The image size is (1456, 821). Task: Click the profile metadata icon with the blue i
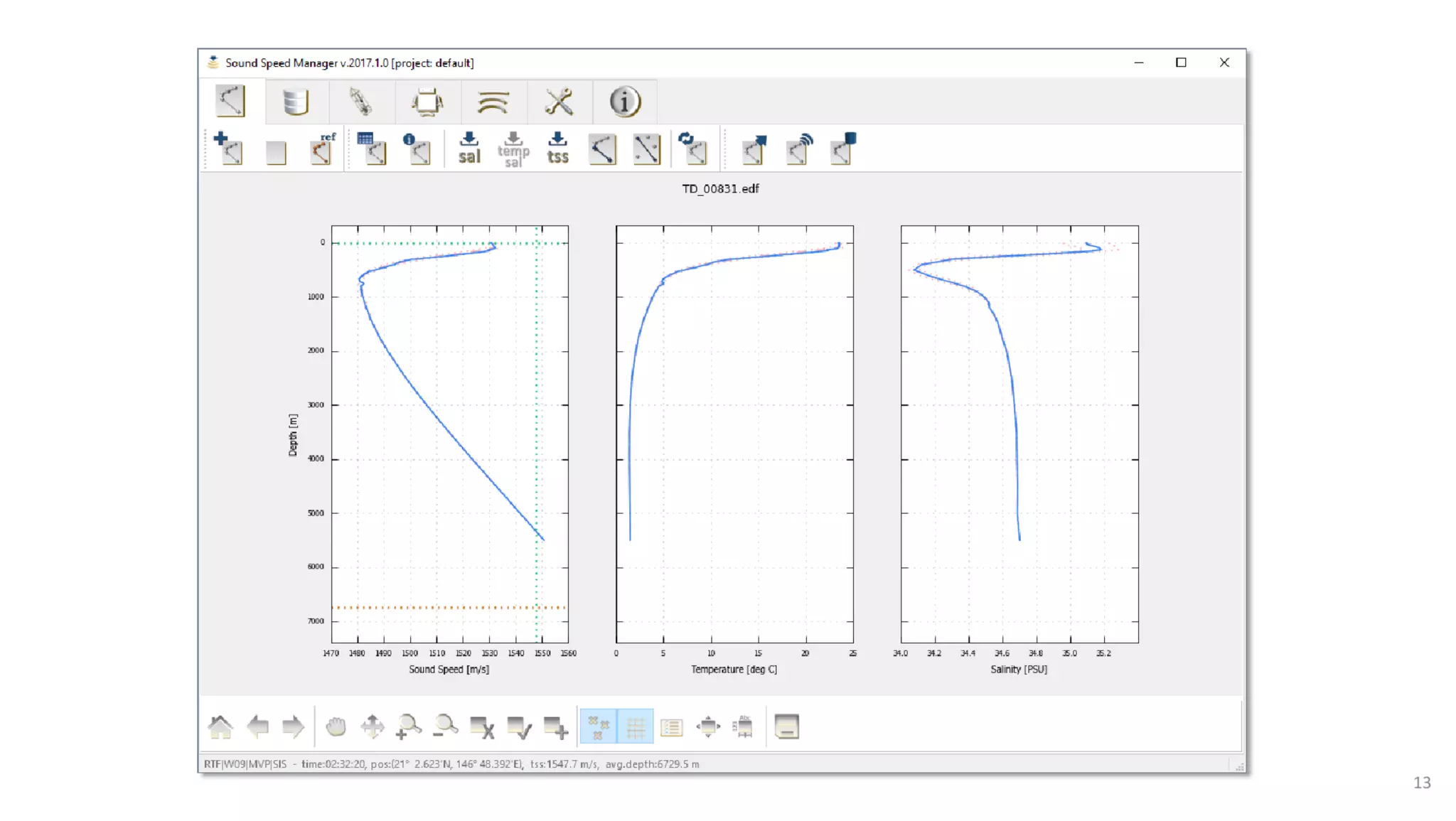[417, 149]
